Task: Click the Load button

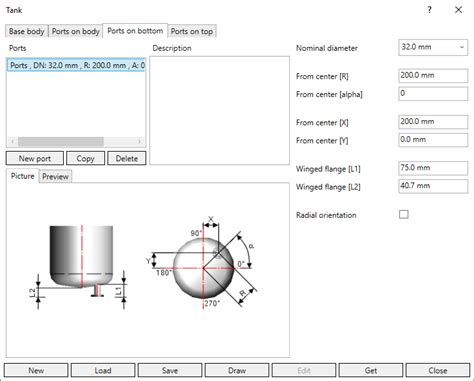Action: (x=103, y=370)
